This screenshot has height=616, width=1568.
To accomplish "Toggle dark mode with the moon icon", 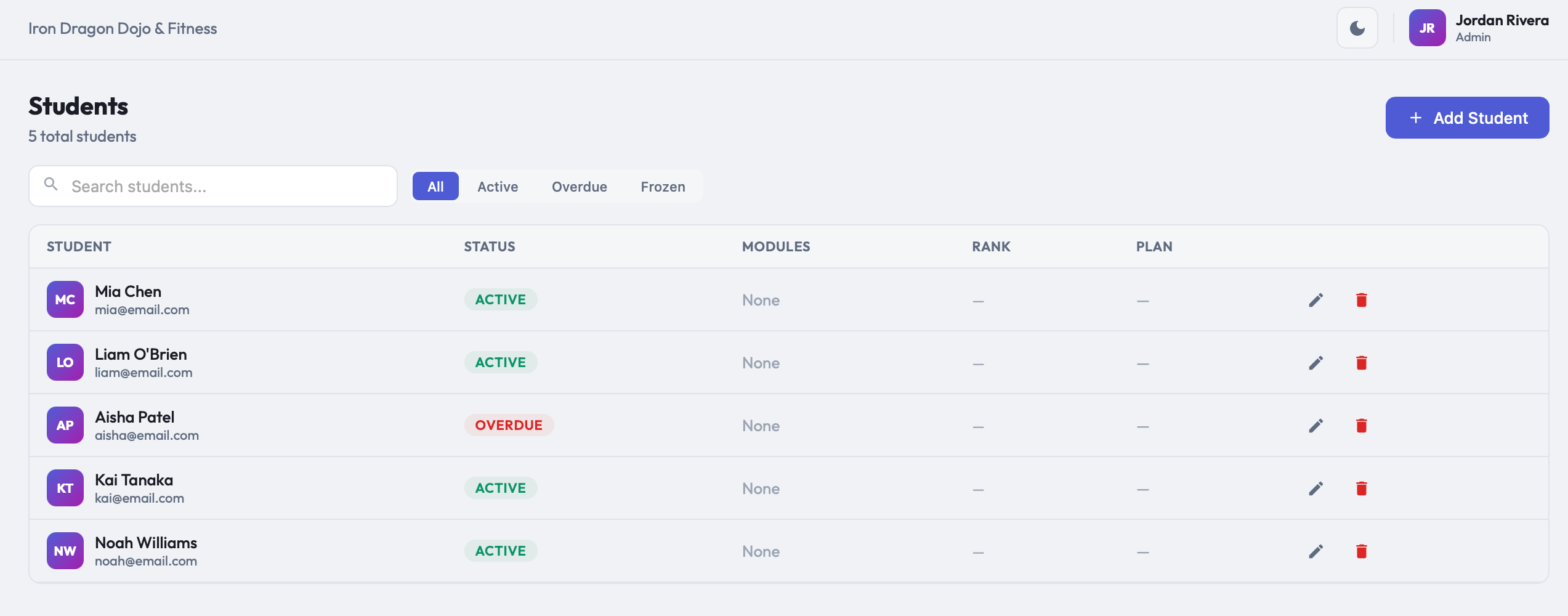I will pos(1357,28).
